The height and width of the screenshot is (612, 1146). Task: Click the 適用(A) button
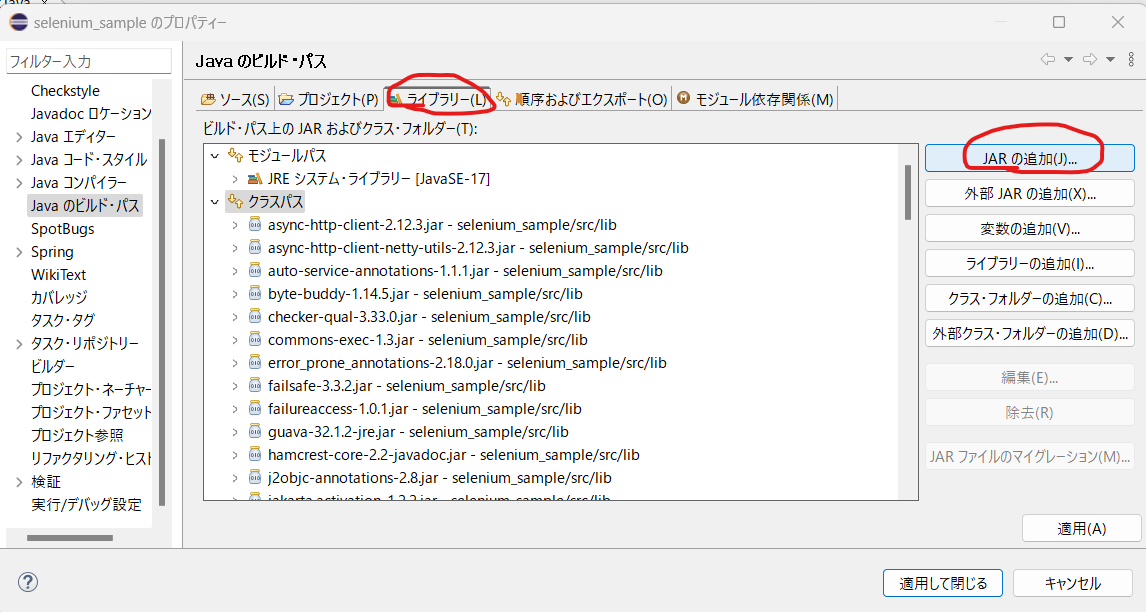[1081, 528]
